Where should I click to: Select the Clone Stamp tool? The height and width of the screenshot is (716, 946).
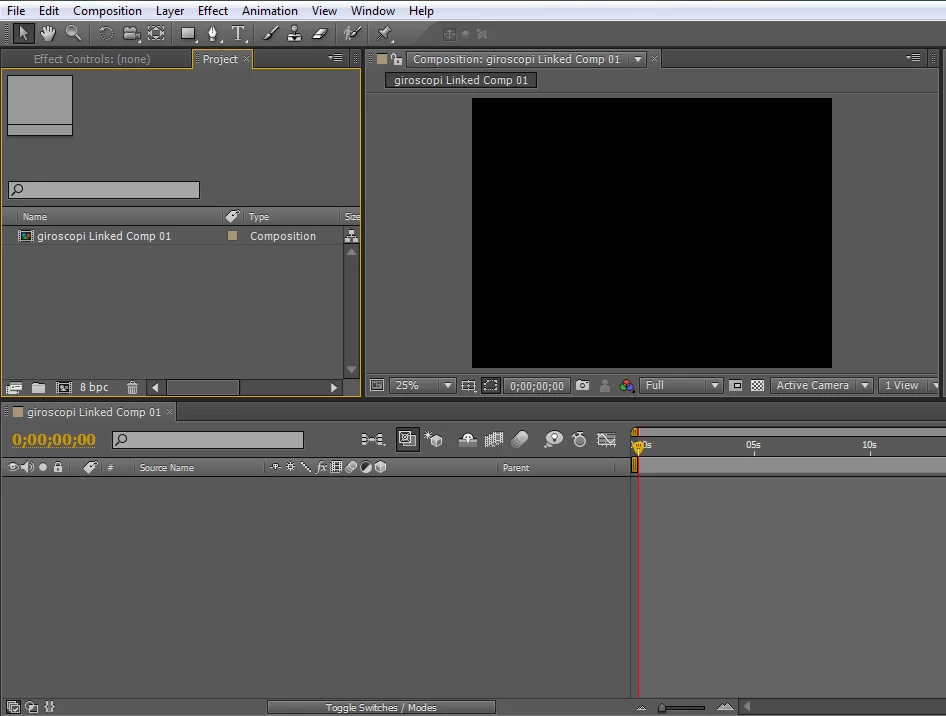click(294, 33)
